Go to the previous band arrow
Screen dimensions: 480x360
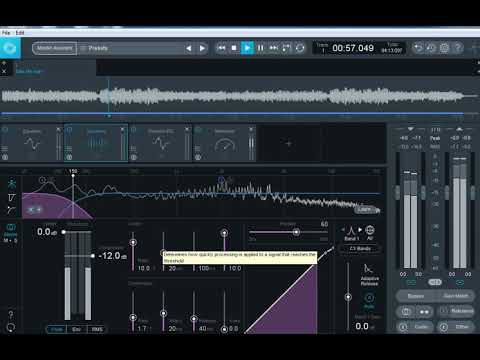click(343, 230)
